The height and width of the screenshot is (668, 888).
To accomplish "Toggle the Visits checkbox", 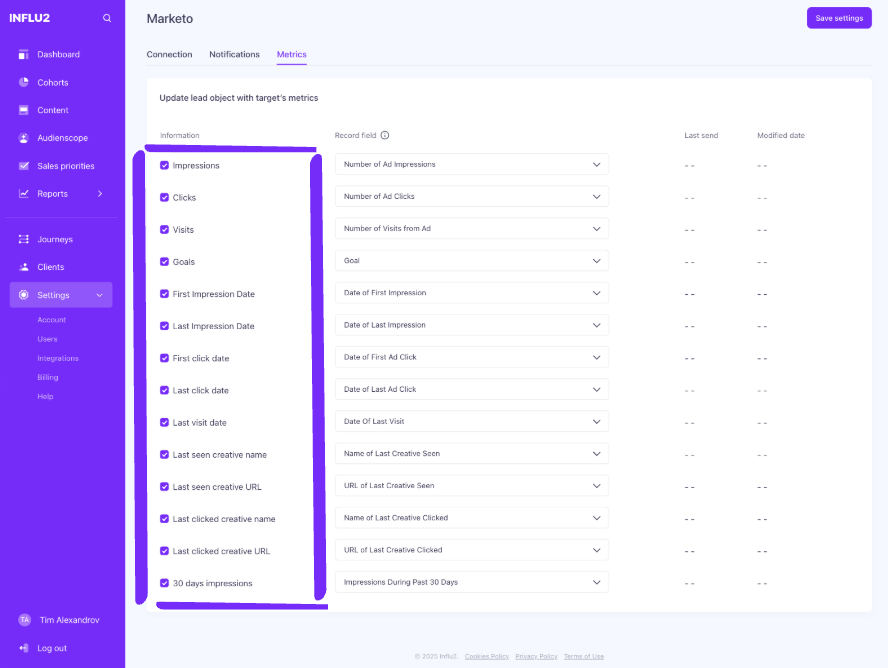I will pyautogui.click(x=164, y=229).
